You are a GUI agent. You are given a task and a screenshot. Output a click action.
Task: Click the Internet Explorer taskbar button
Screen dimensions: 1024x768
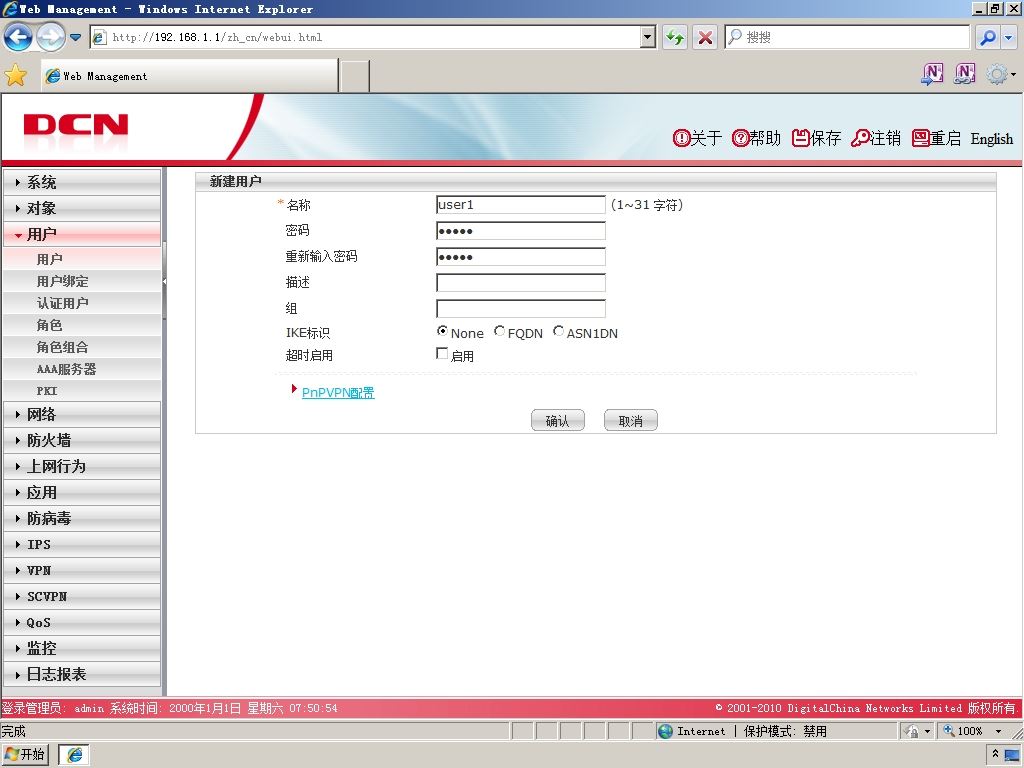click(74, 755)
